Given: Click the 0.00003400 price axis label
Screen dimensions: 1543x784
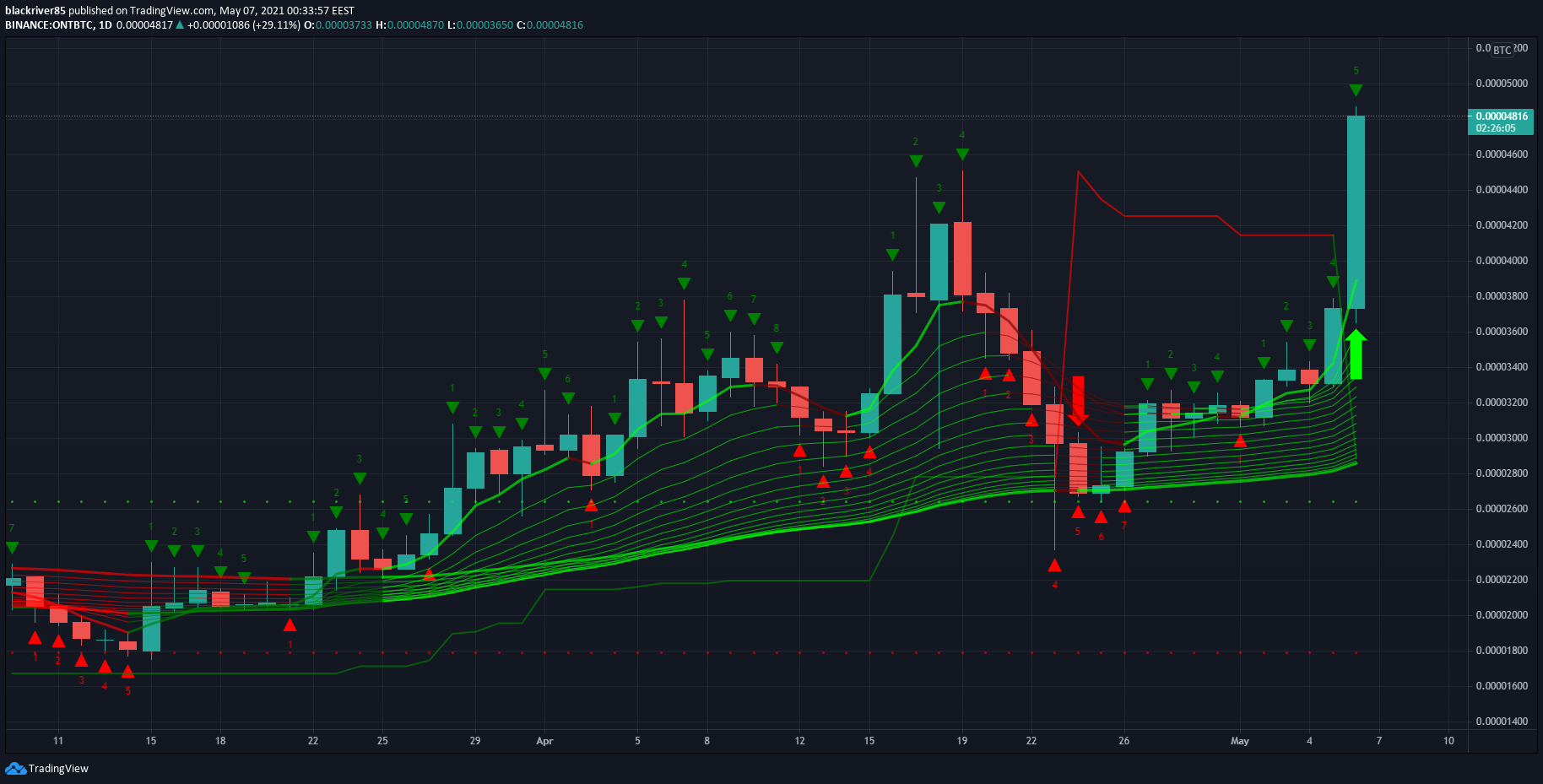Looking at the screenshot, I should (1502, 367).
